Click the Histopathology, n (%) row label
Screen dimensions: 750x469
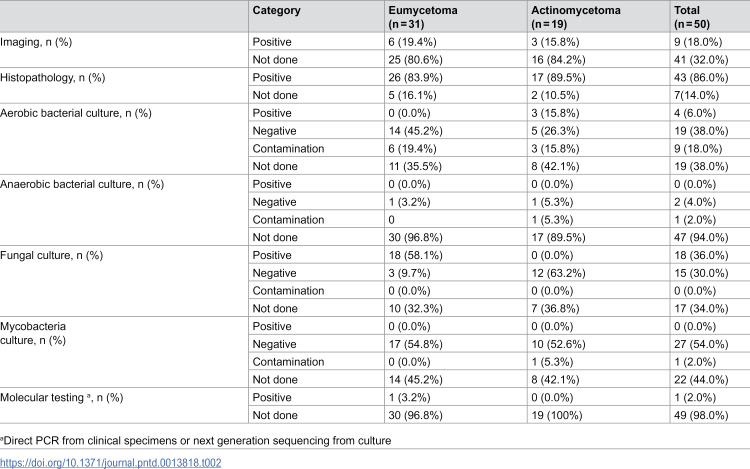point(53,77)
